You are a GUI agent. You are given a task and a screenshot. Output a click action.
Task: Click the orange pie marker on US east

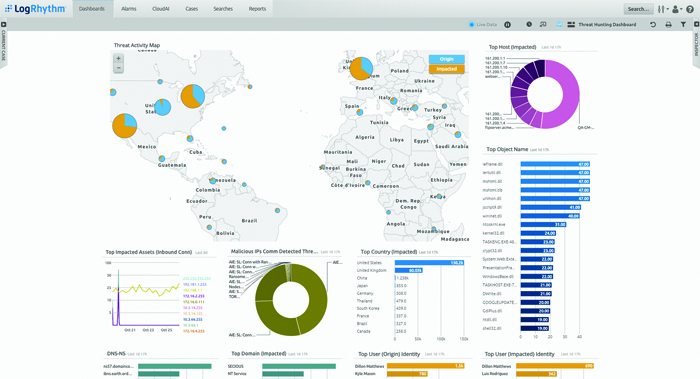coord(193,96)
